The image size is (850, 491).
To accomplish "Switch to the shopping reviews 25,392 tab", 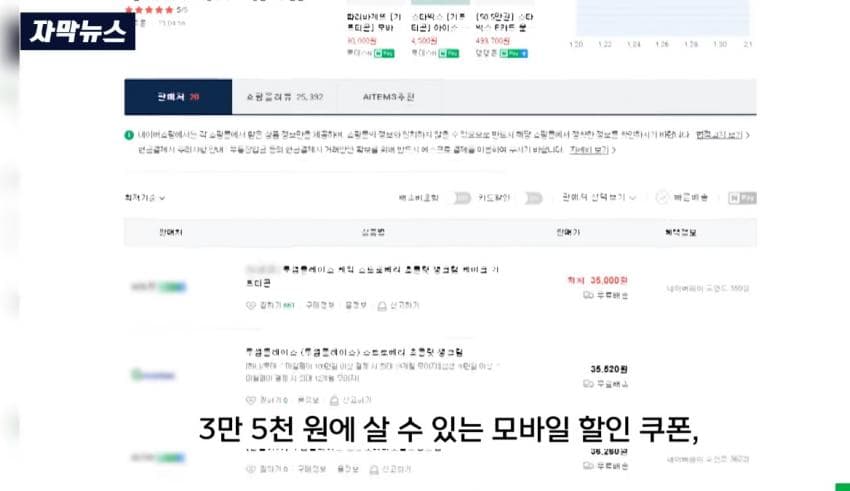I will (x=285, y=97).
